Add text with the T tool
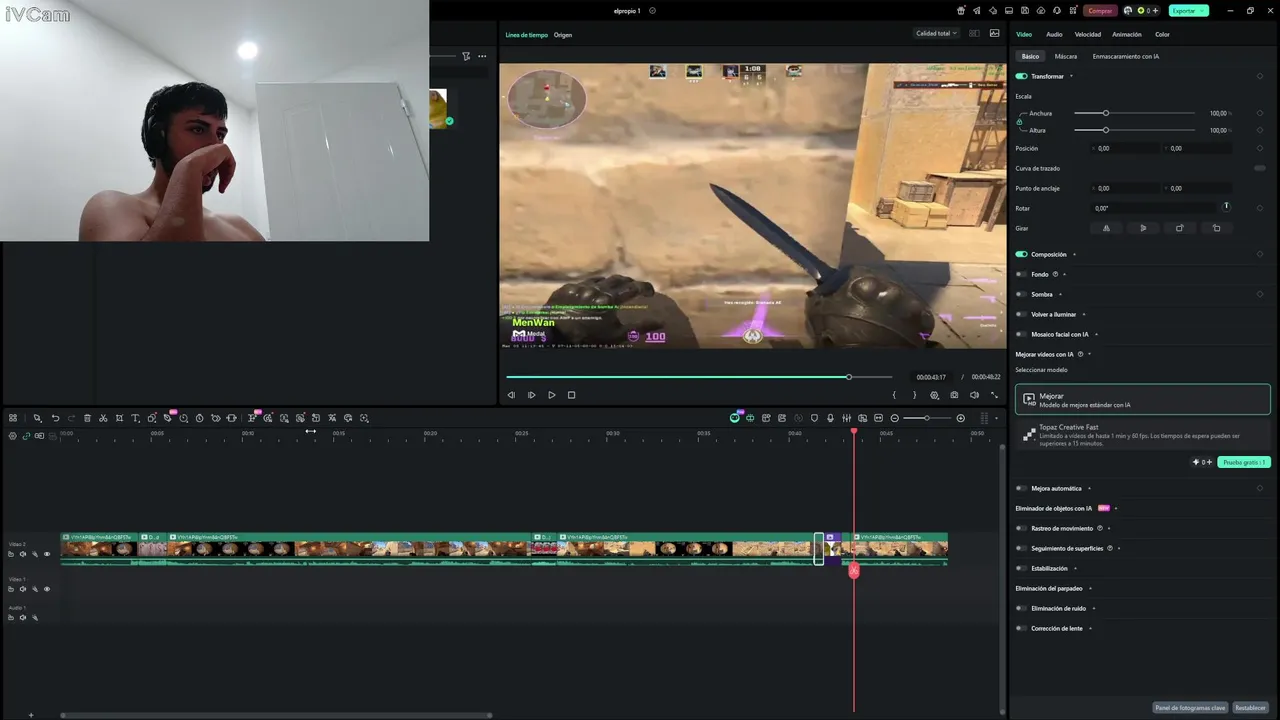Viewport: 1280px width, 720px height. click(x=135, y=418)
